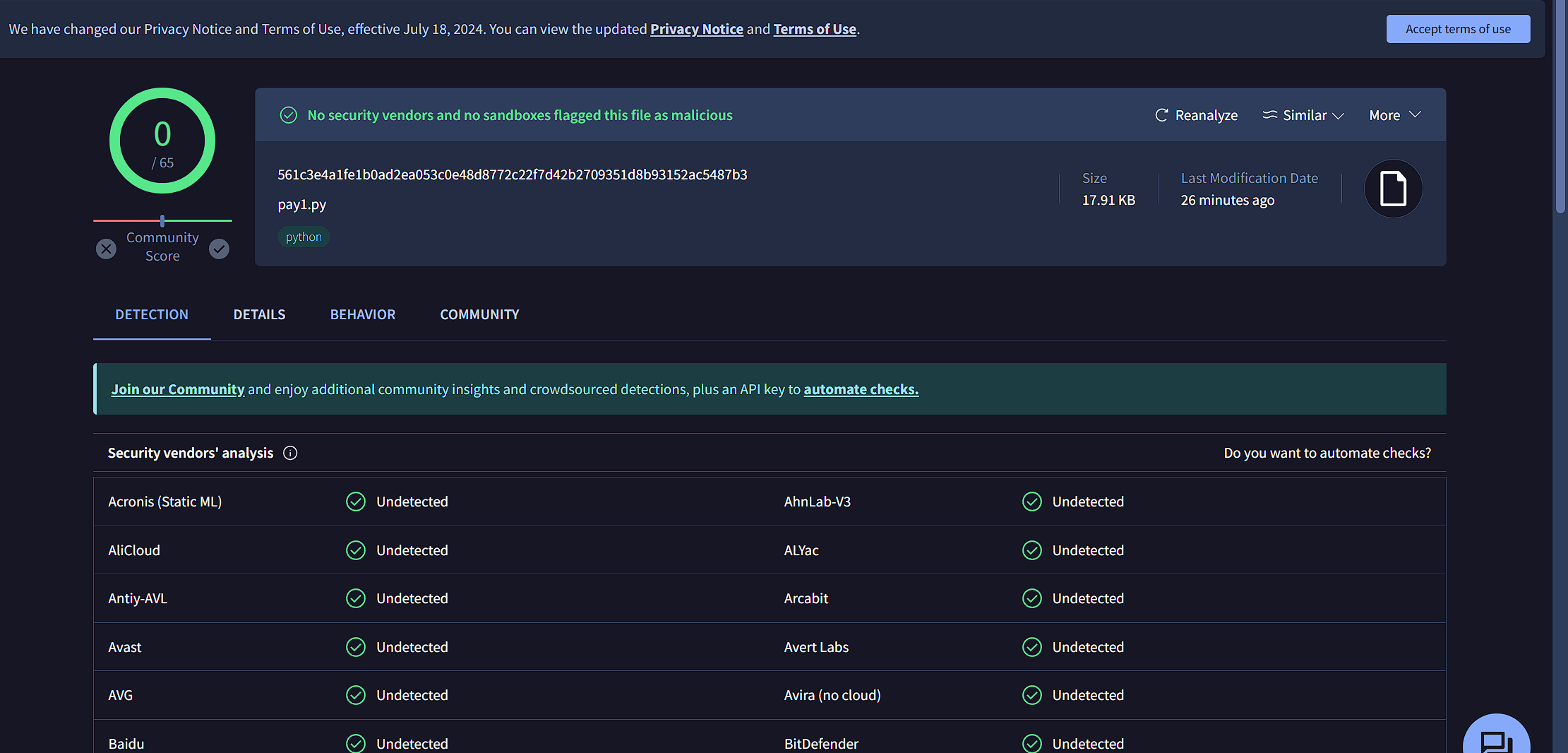Click the page vertical scrollbar thumb
Viewport: 1568px width, 753px height.
tap(1560, 106)
